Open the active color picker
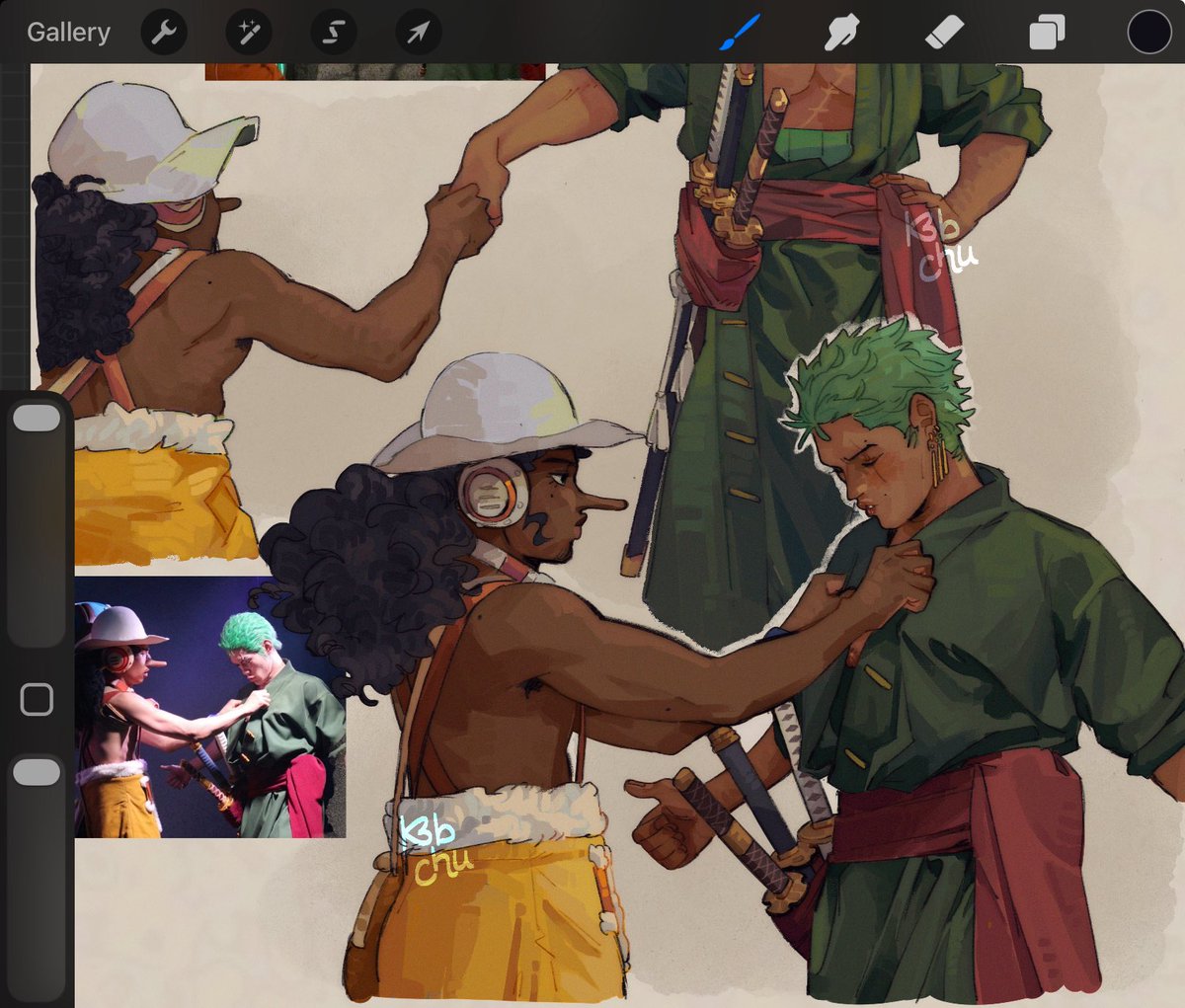The height and width of the screenshot is (1008, 1185). pyautogui.click(x=1149, y=32)
